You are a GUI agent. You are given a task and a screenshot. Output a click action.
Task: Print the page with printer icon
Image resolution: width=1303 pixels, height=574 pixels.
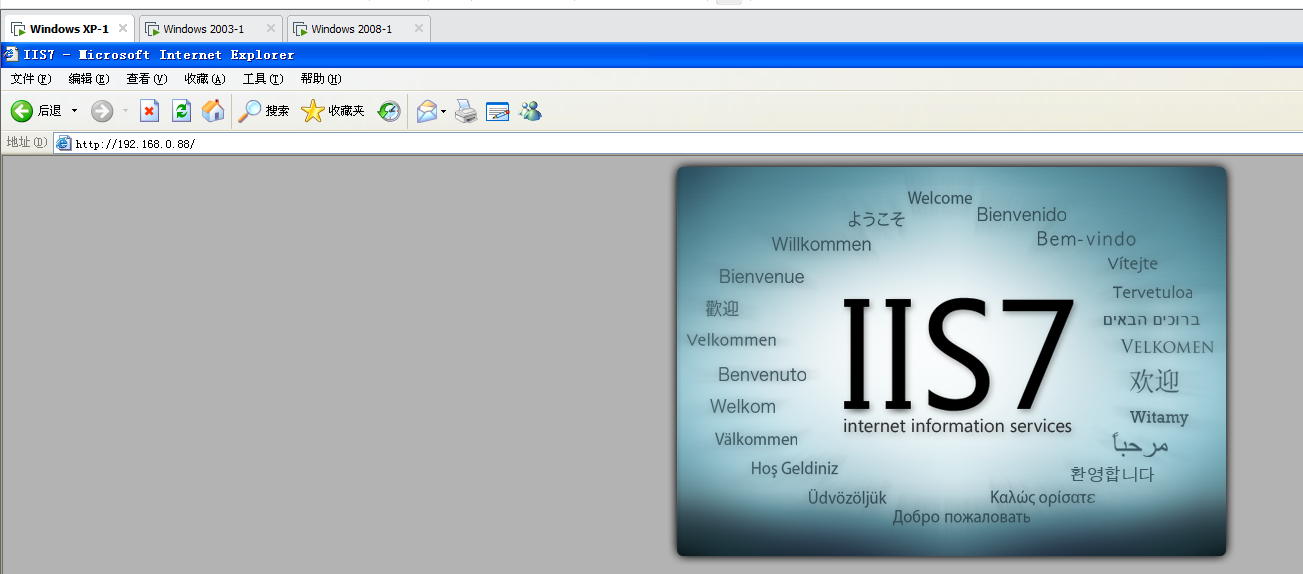[466, 111]
